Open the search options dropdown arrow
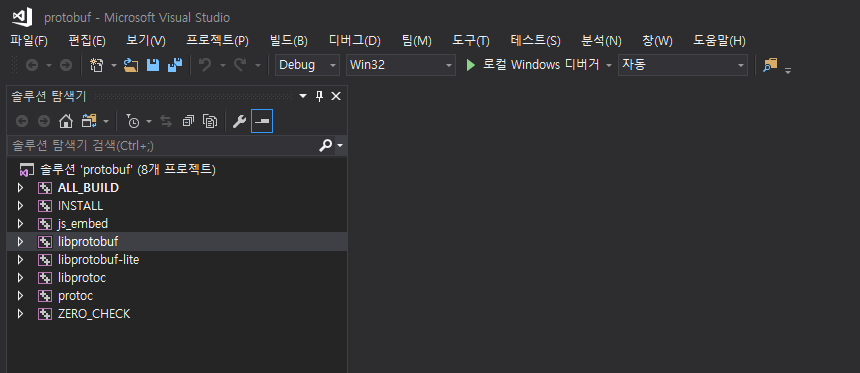This screenshot has height=373, width=860. 340,146
